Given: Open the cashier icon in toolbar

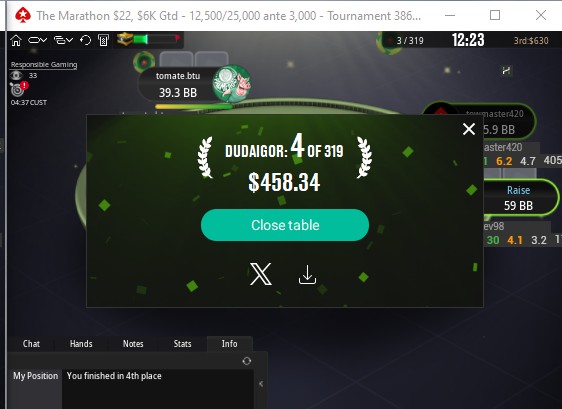Looking at the screenshot, I should (103, 40).
